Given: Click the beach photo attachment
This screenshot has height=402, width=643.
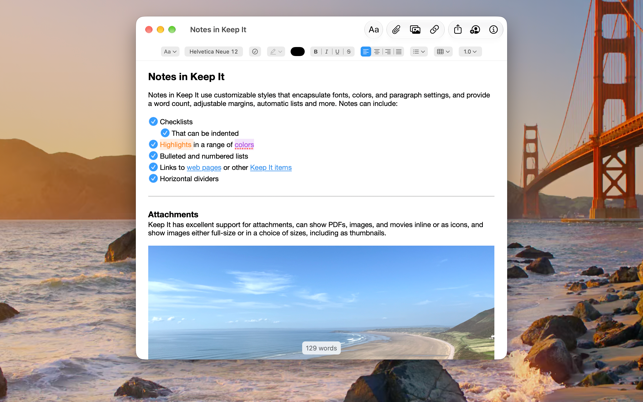Looking at the screenshot, I should [321, 302].
